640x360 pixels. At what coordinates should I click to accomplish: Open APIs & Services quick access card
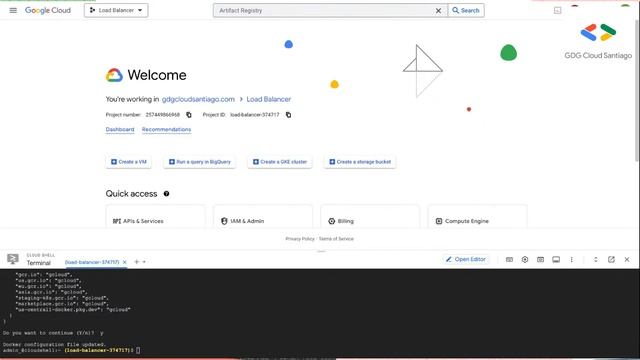point(155,217)
